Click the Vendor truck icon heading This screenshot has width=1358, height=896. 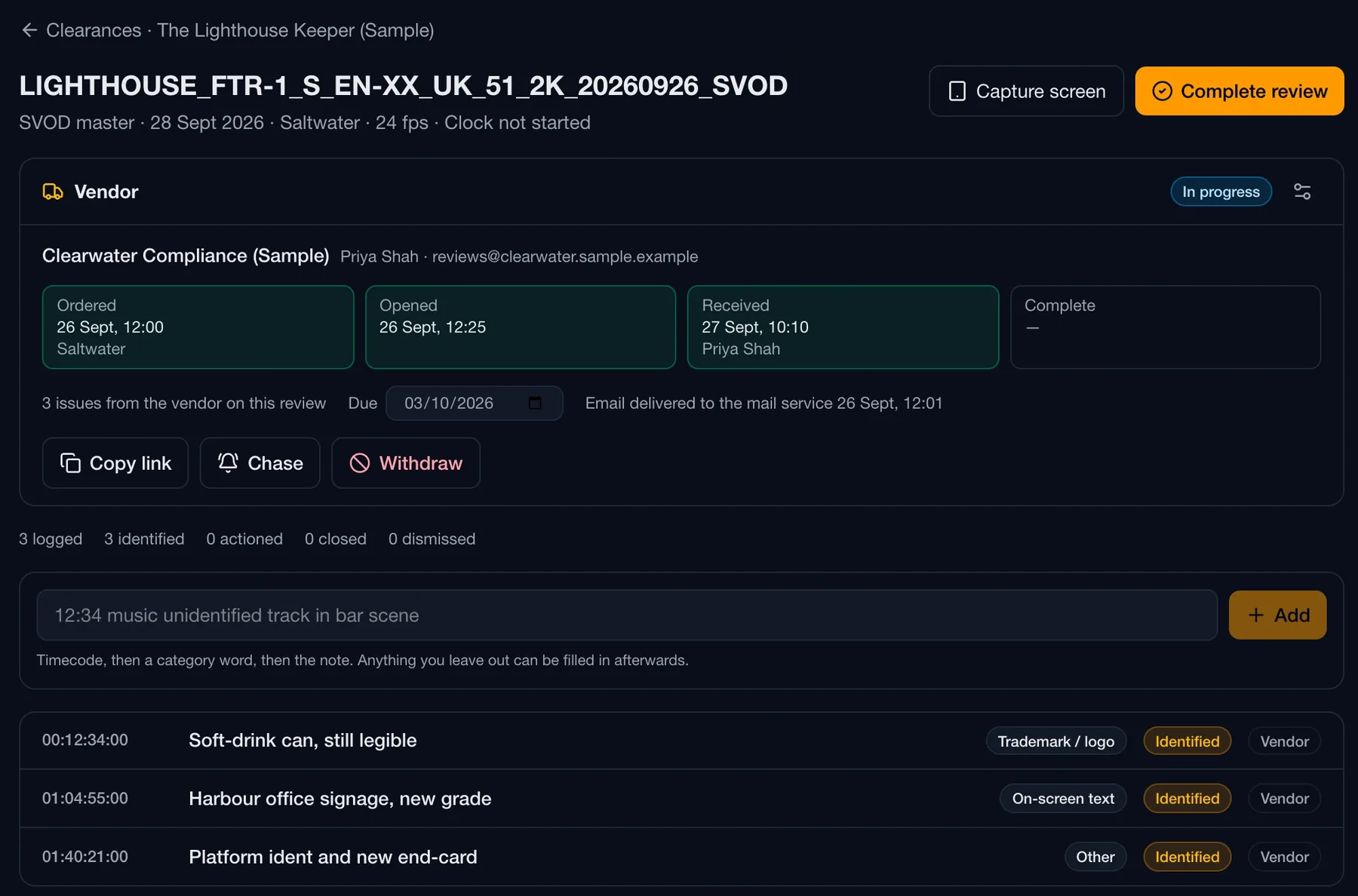pos(53,192)
